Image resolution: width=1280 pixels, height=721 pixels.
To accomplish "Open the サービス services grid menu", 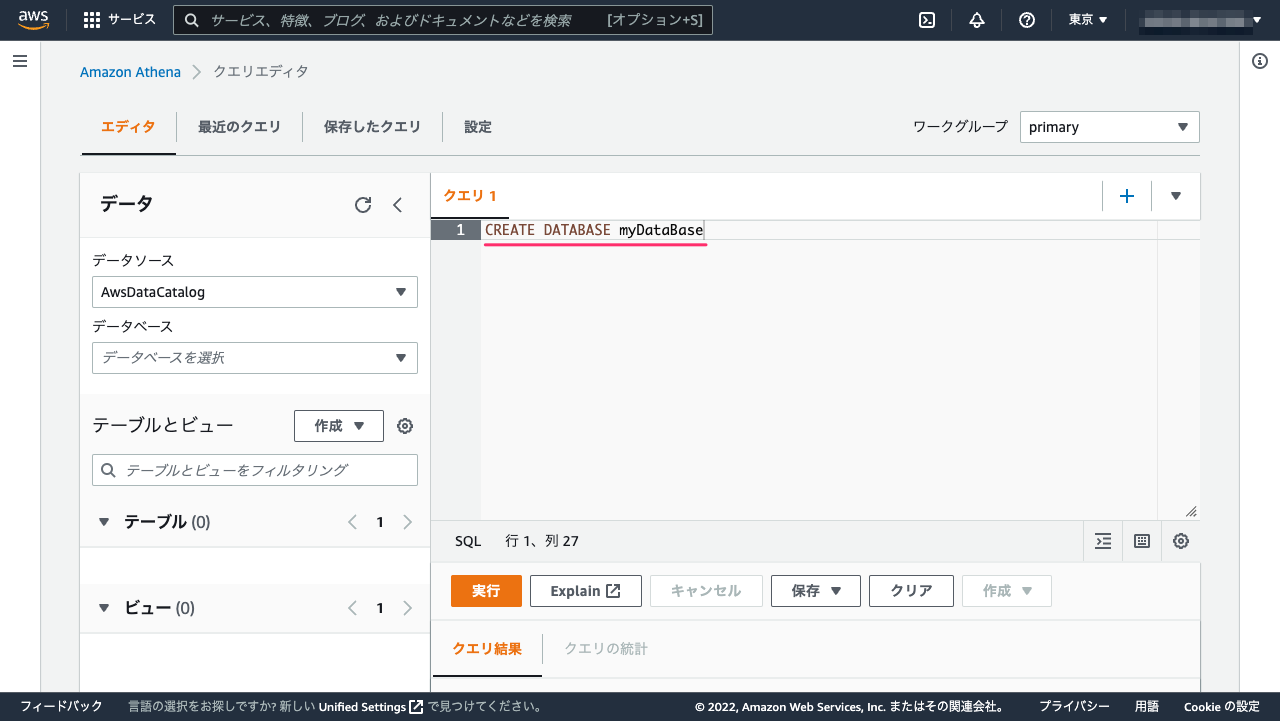I will tap(119, 20).
